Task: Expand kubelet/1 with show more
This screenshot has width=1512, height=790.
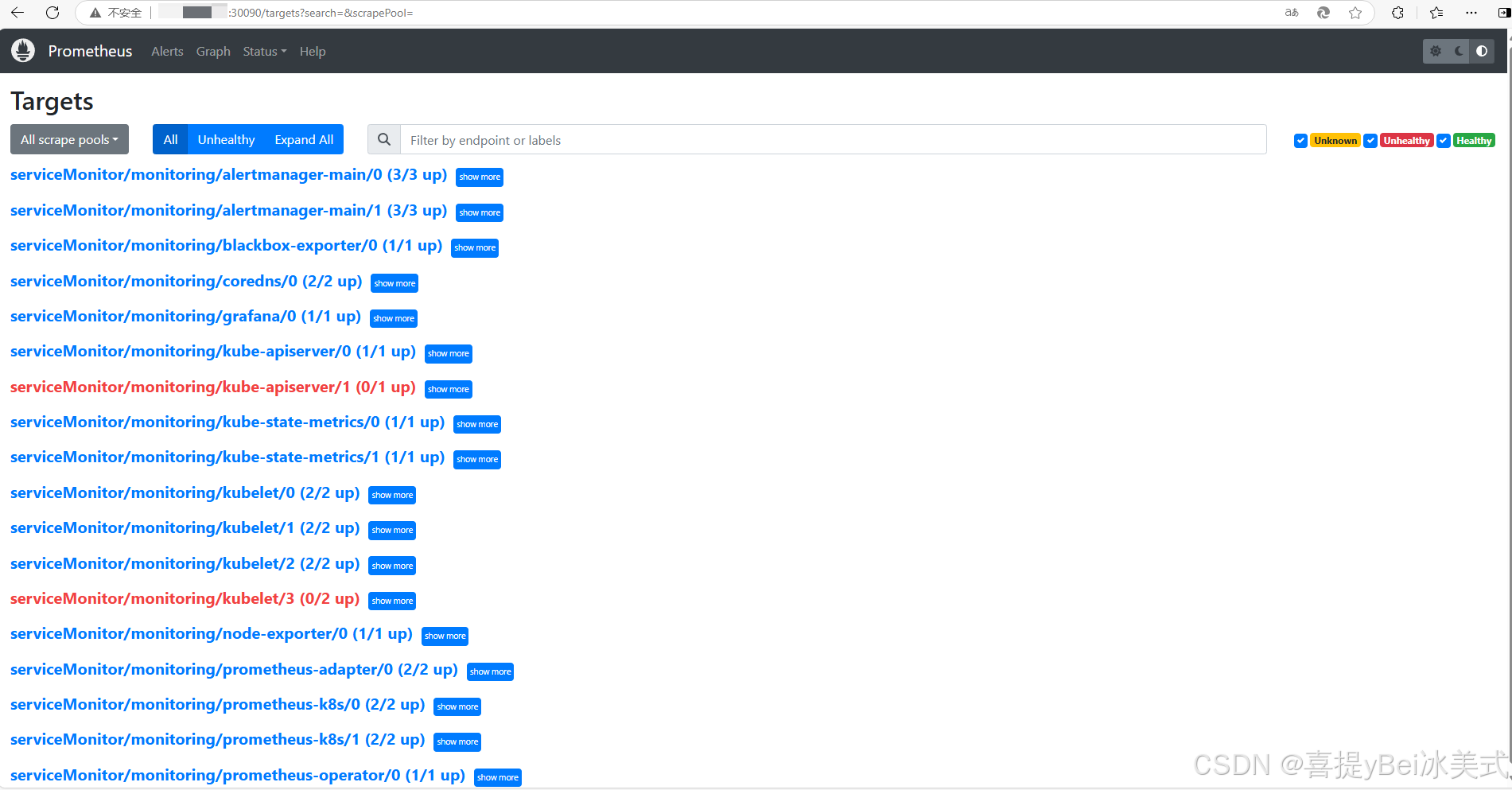Action: (392, 530)
